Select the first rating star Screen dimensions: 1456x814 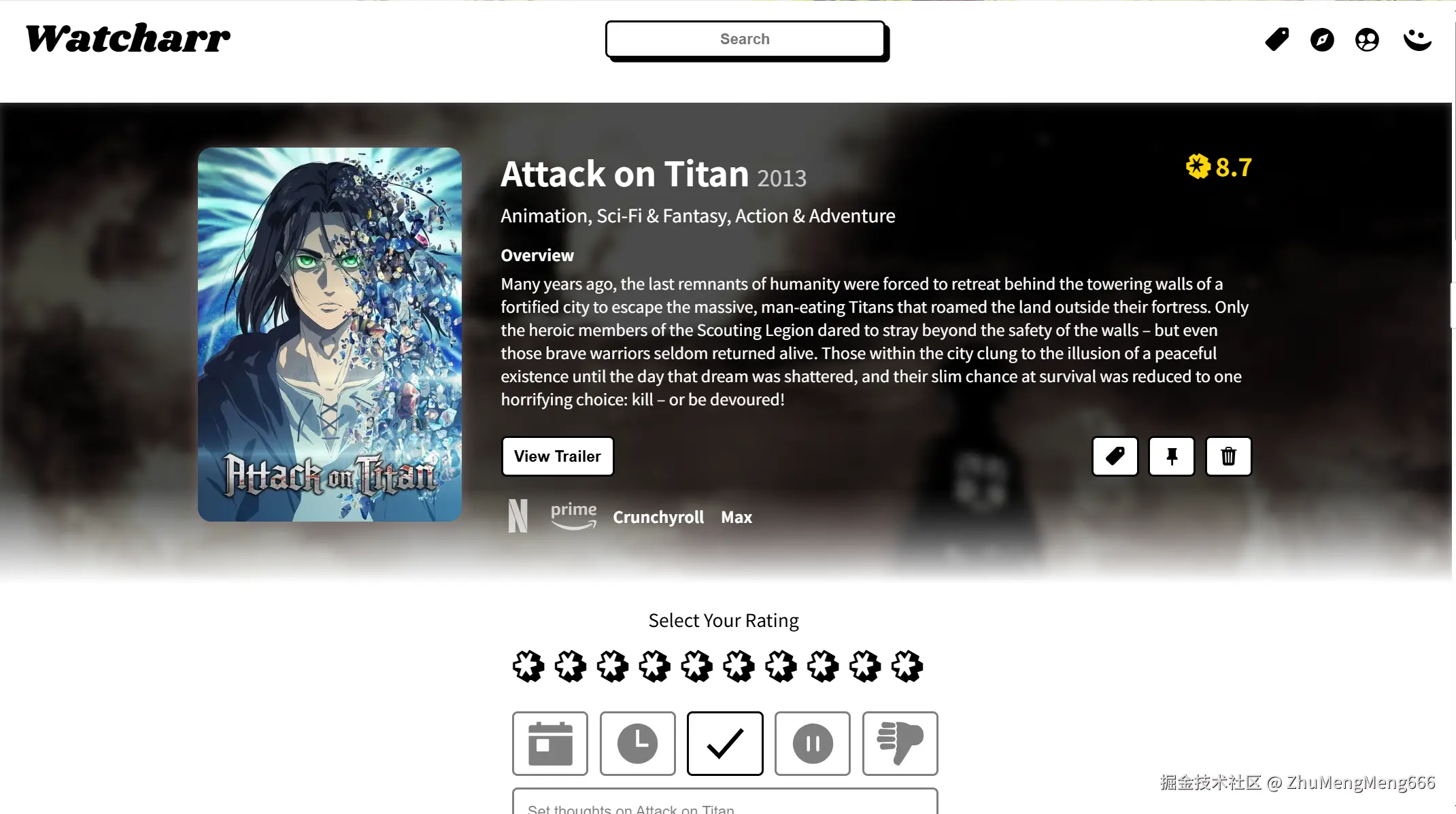[528, 666]
